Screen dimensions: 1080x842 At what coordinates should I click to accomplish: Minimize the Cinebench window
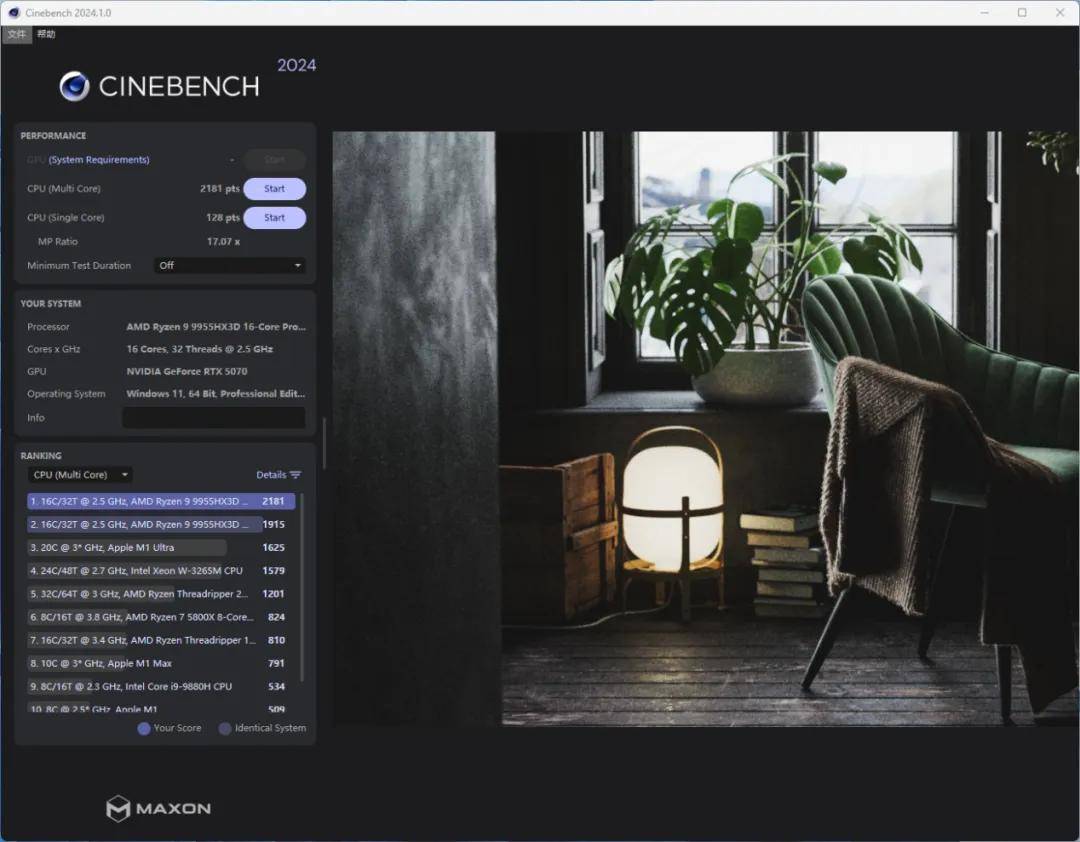(x=985, y=12)
